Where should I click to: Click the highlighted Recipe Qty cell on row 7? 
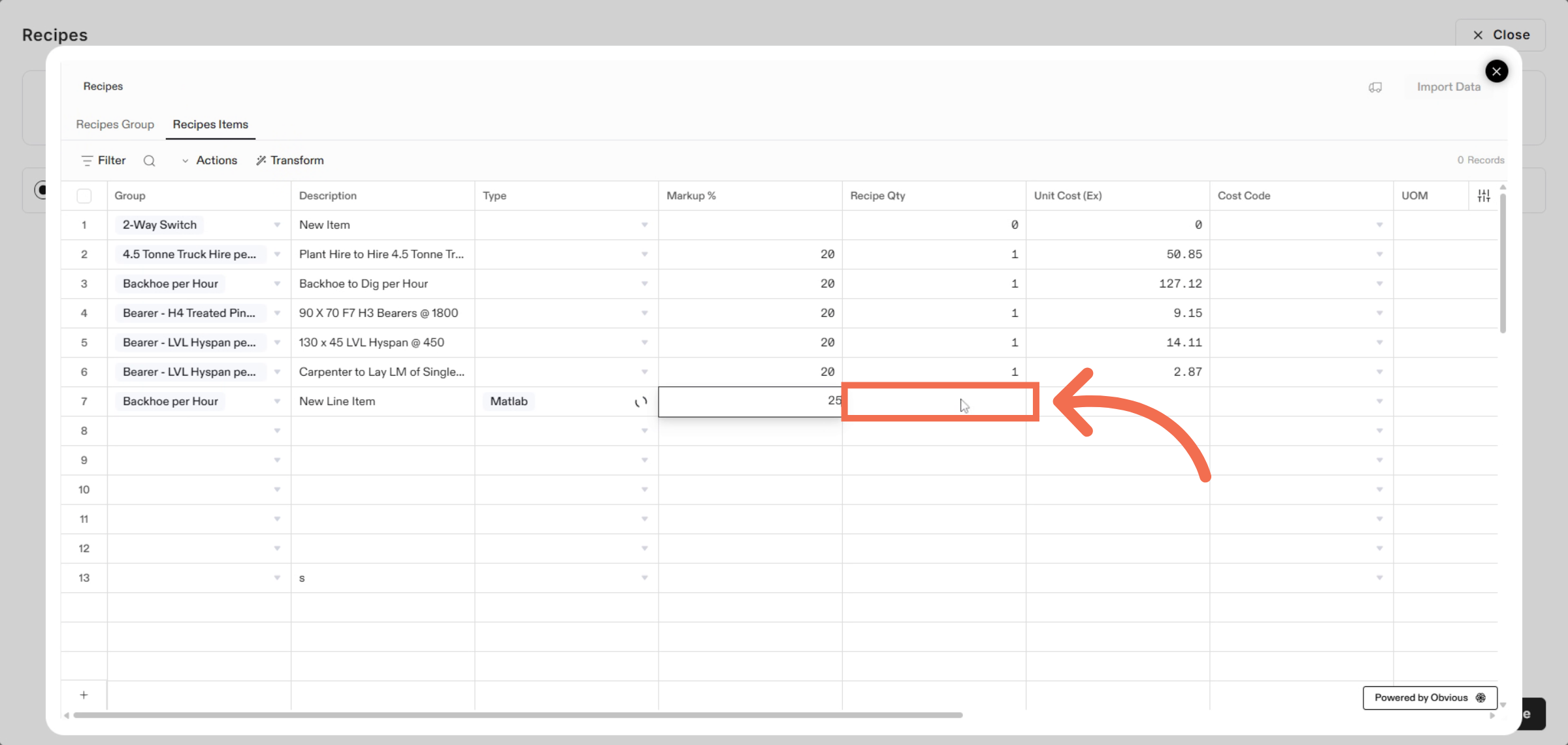click(x=941, y=401)
